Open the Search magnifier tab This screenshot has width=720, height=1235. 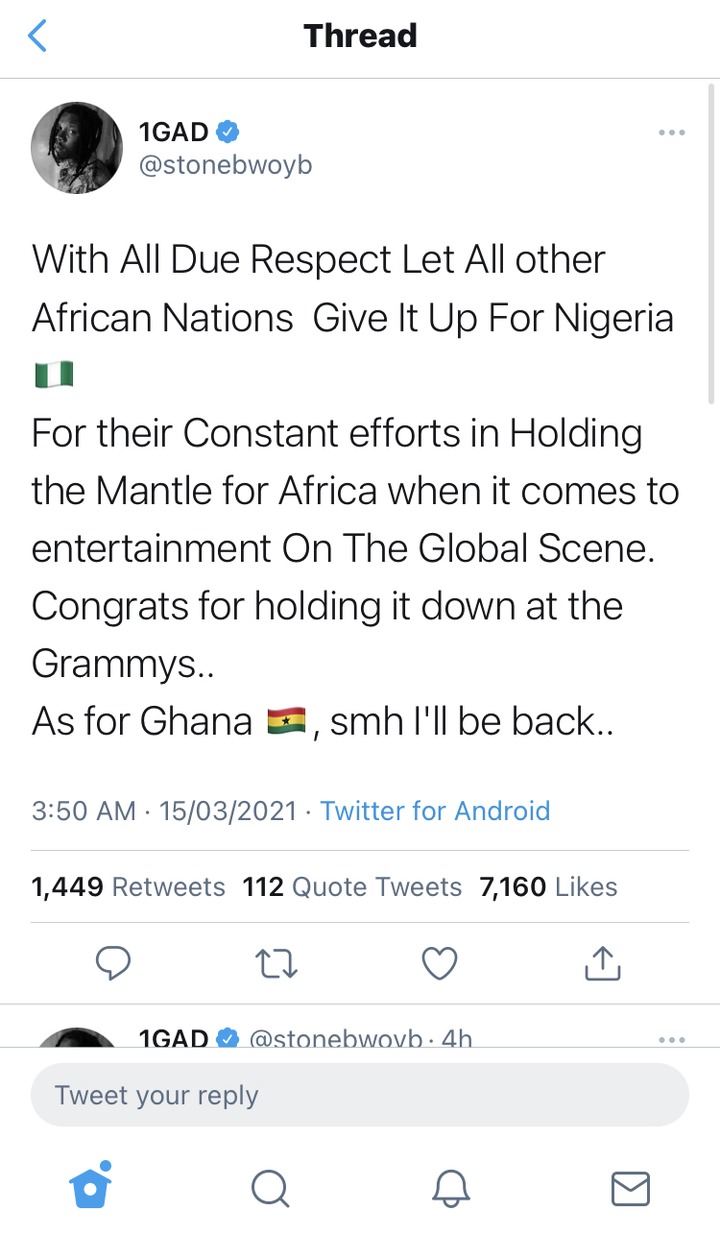point(270,1189)
